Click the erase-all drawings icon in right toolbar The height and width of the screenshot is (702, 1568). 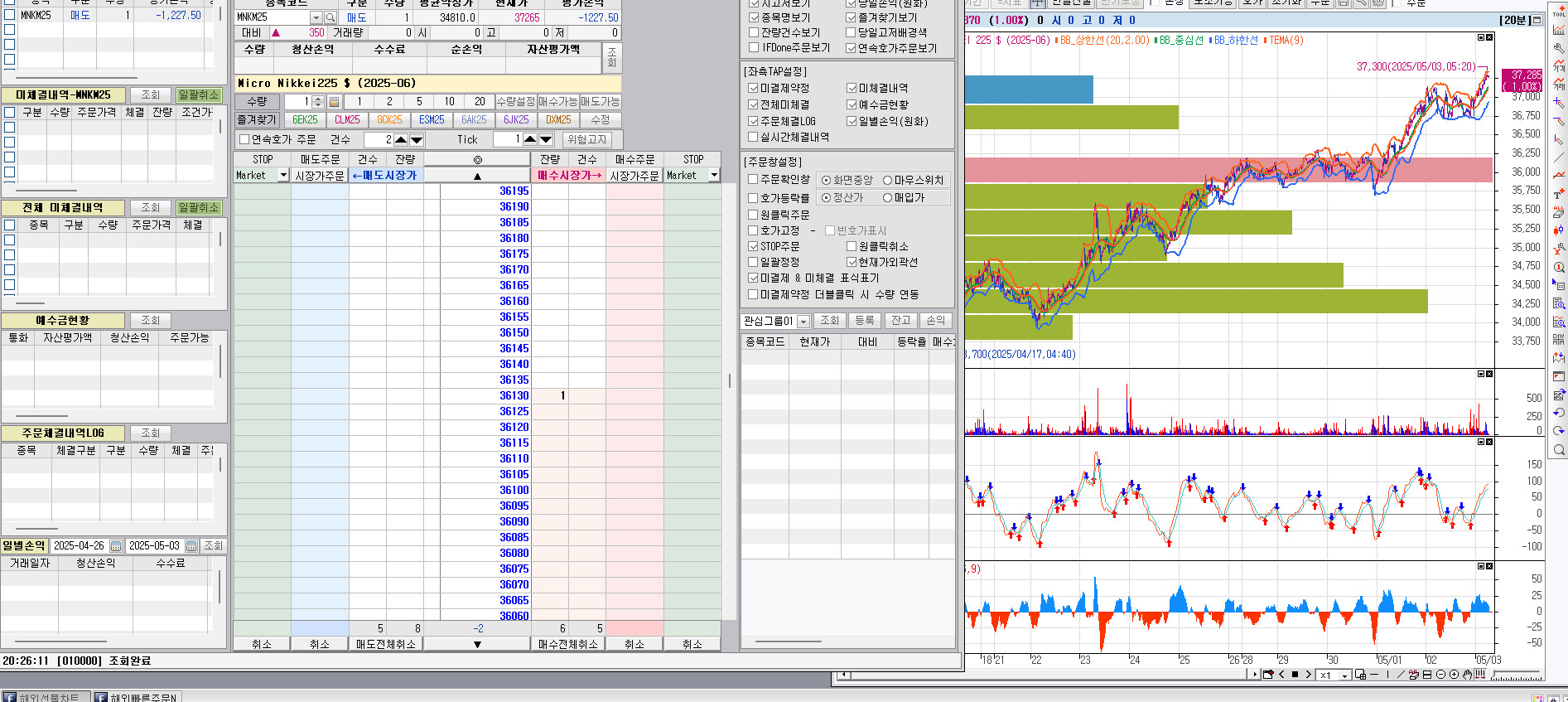pos(1559,212)
